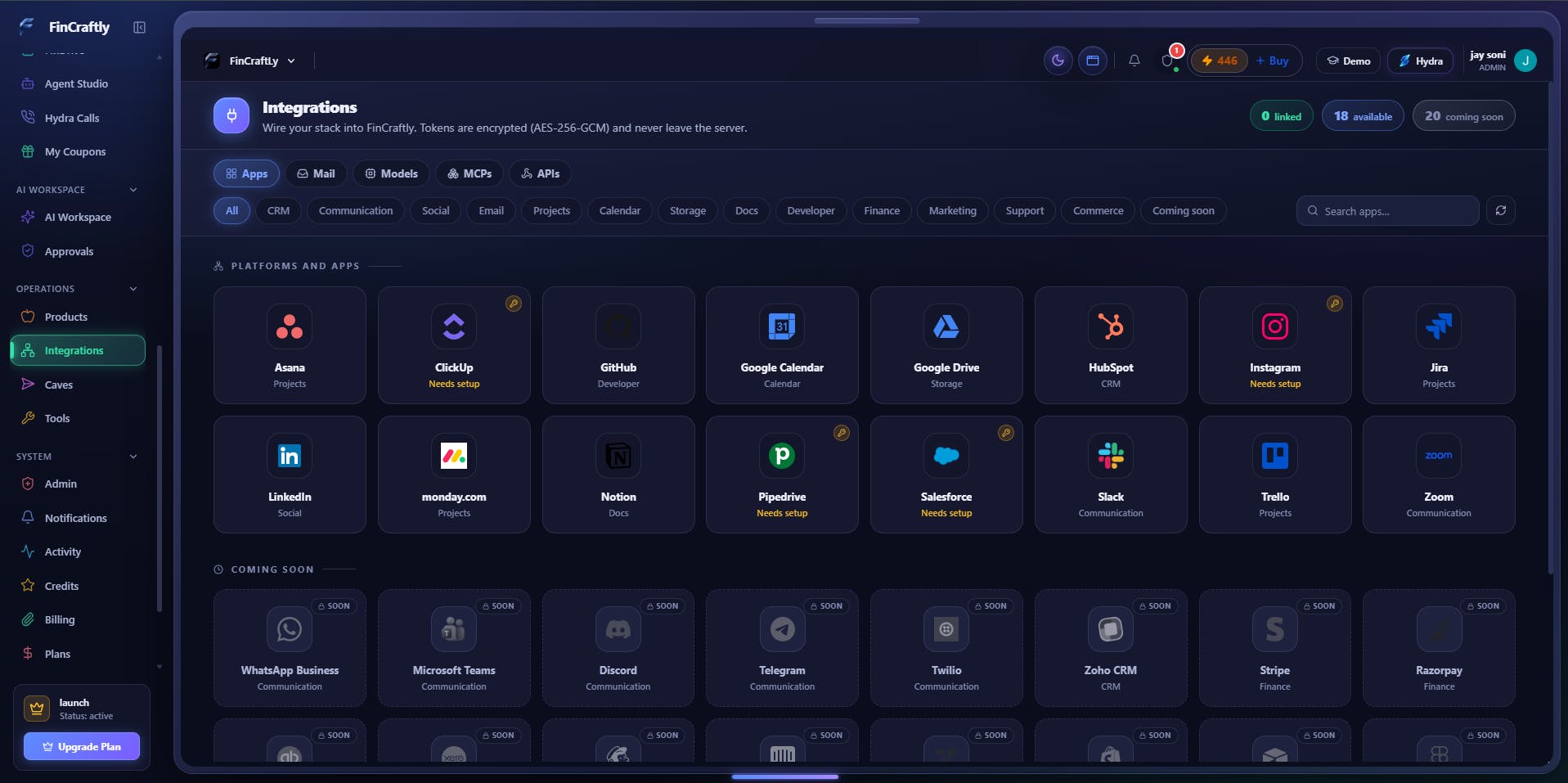Collapse the Operations sidebar section
This screenshot has width=1568, height=783.
pos(133,289)
